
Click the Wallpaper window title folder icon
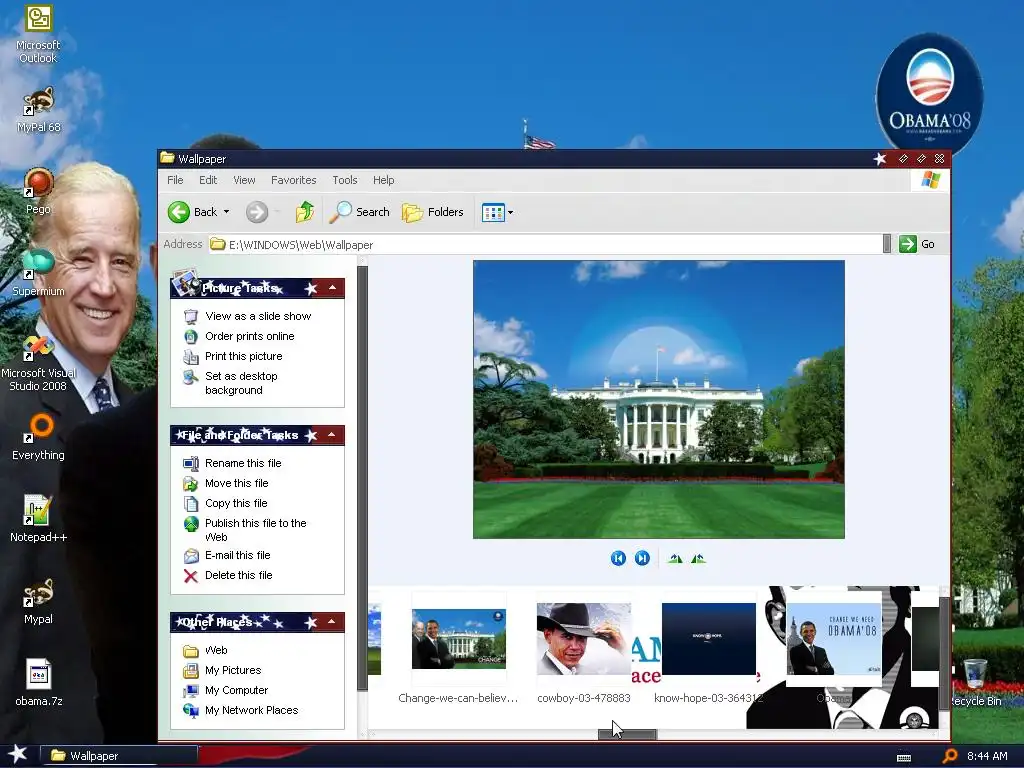click(168, 158)
